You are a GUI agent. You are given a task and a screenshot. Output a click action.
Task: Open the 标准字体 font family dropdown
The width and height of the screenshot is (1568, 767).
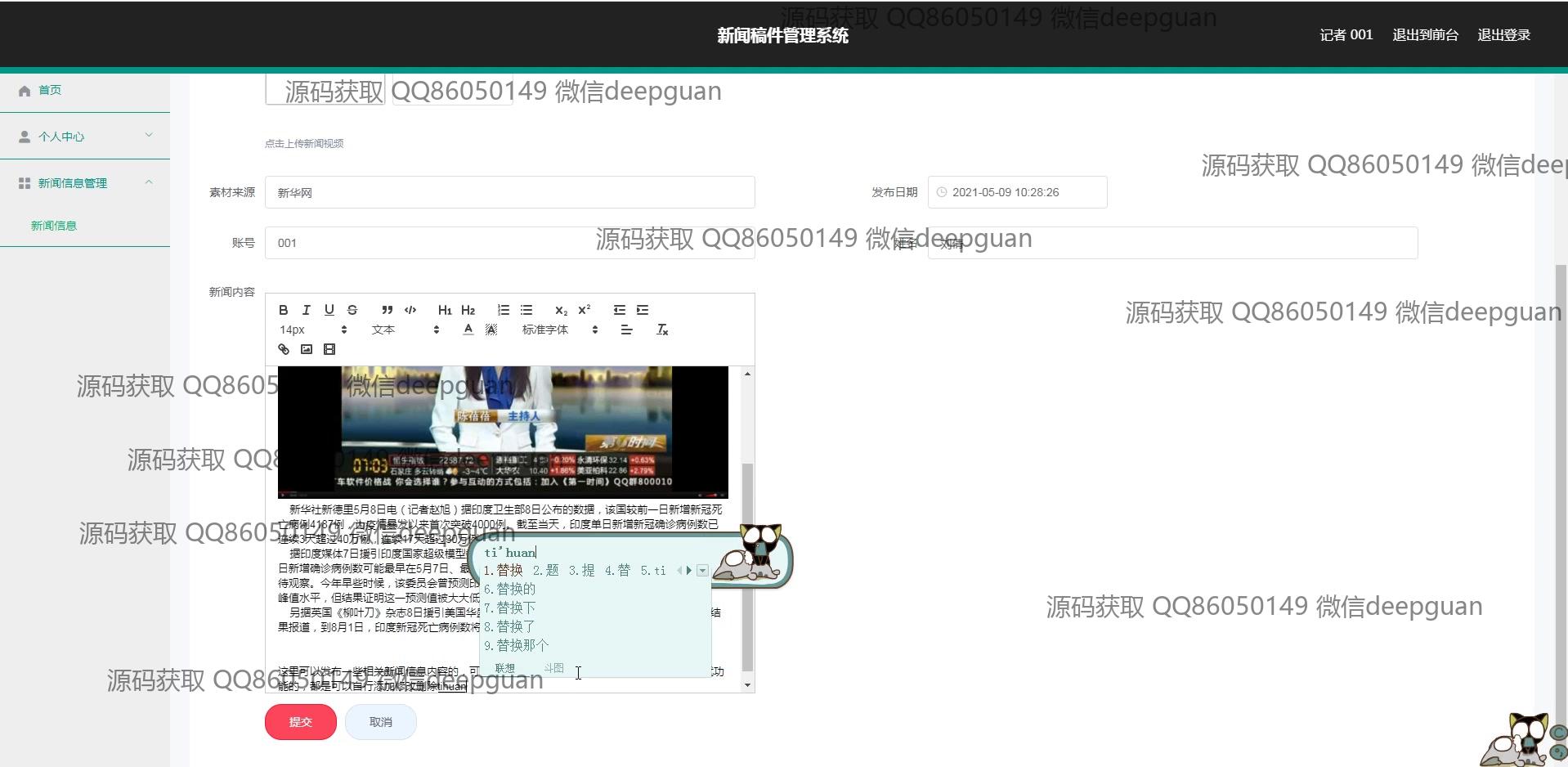pyautogui.click(x=560, y=330)
